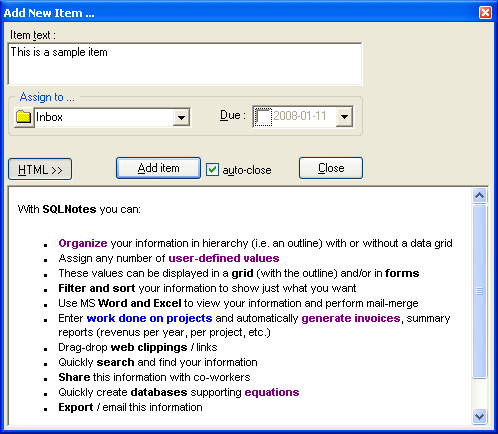The height and width of the screenshot is (434, 498).
Task: Click the yellow folder icon beside Inbox
Action: 24,117
